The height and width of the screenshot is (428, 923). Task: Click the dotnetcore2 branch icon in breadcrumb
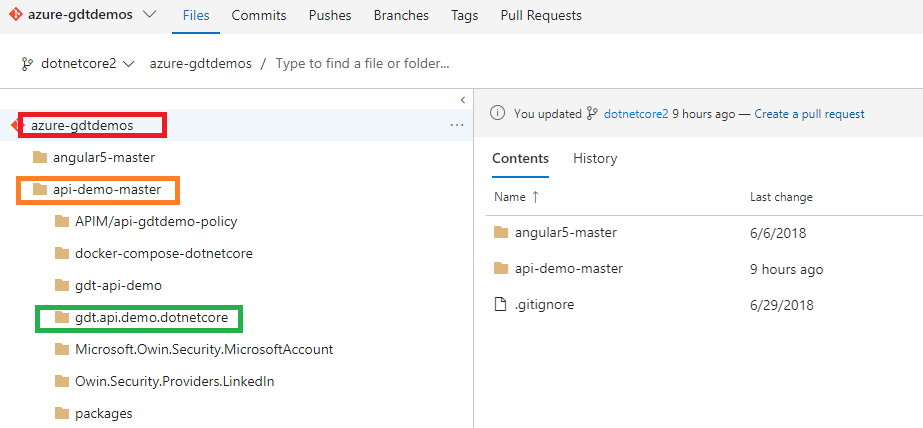[x=26, y=64]
